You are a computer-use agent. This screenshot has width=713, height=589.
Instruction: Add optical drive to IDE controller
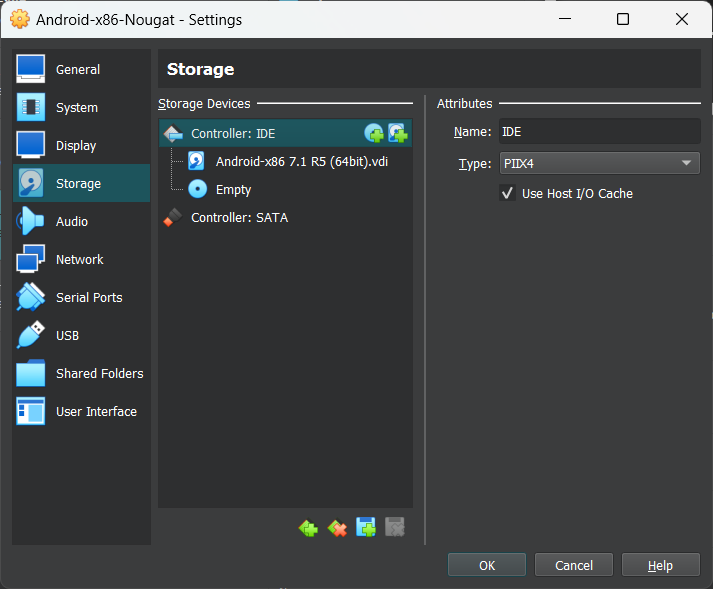[374, 133]
